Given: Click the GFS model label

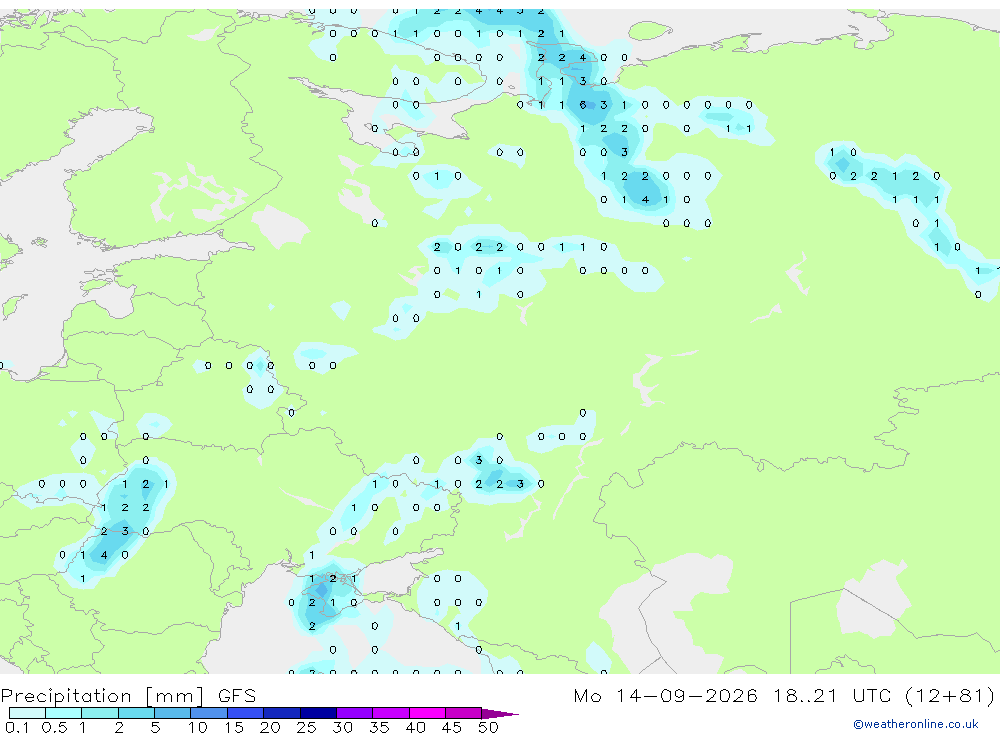Looking at the screenshot, I should [x=237, y=695].
